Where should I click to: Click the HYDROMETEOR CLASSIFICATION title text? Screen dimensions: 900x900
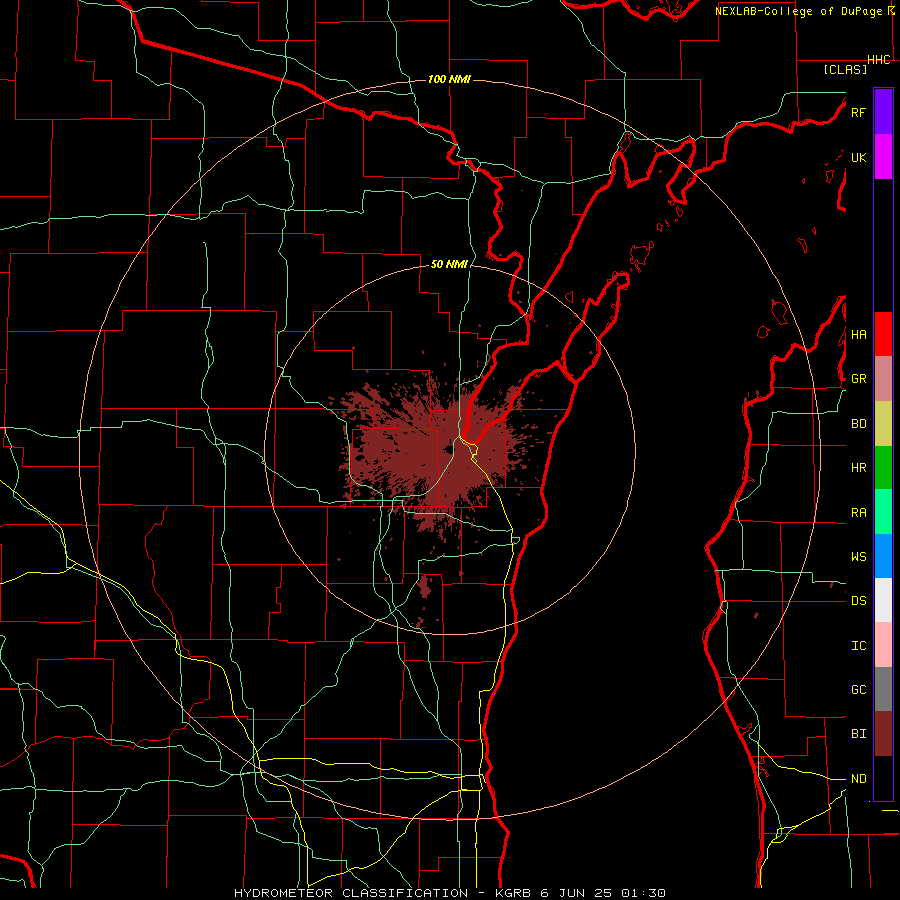[351, 893]
